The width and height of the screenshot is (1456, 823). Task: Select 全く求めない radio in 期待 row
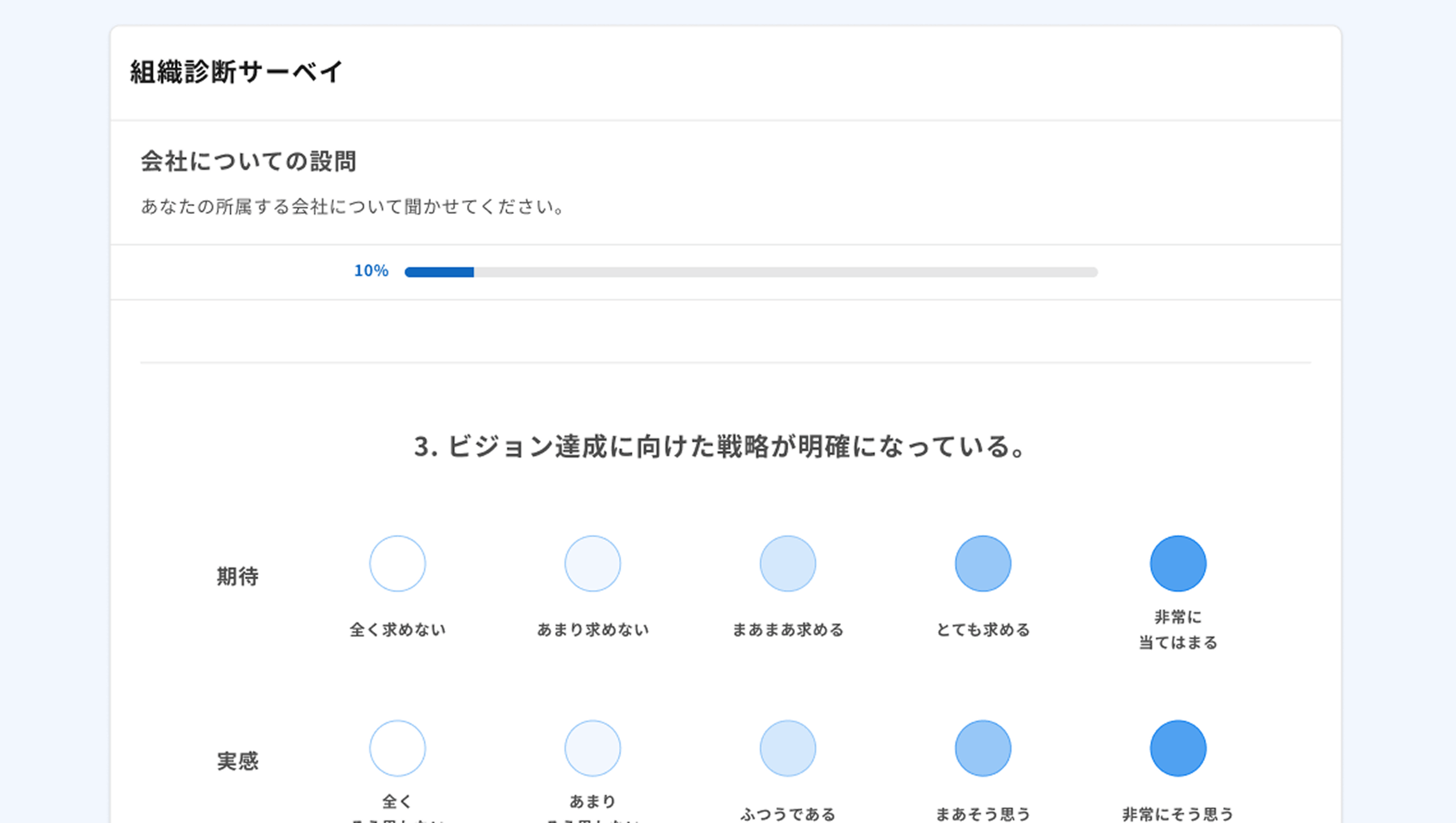pyautogui.click(x=397, y=564)
